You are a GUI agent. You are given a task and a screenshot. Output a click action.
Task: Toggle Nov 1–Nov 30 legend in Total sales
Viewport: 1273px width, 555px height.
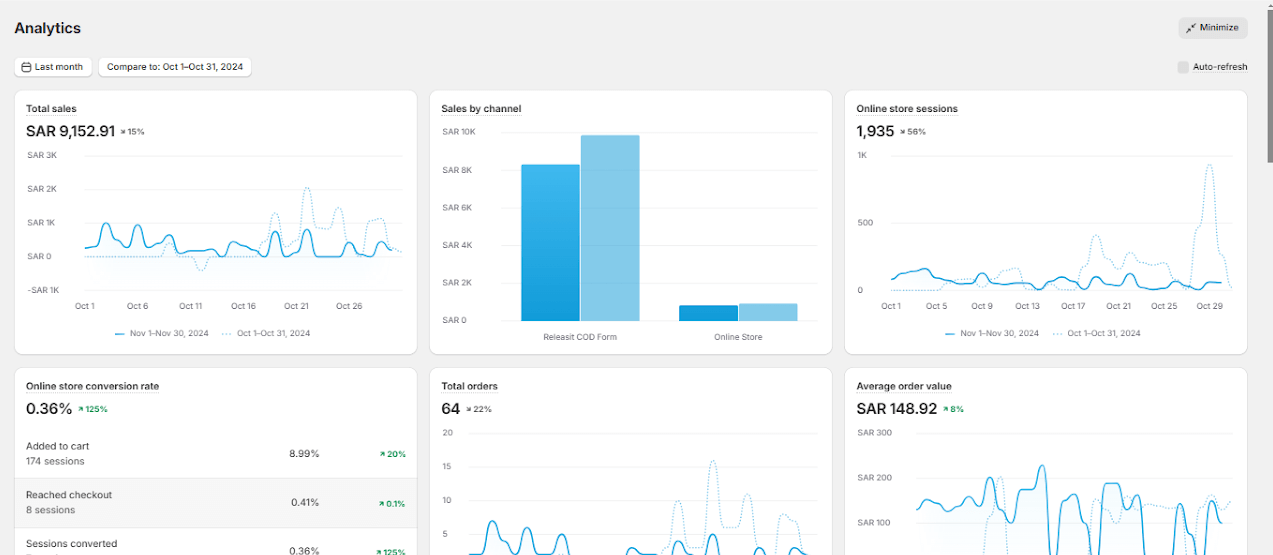(161, 333)
